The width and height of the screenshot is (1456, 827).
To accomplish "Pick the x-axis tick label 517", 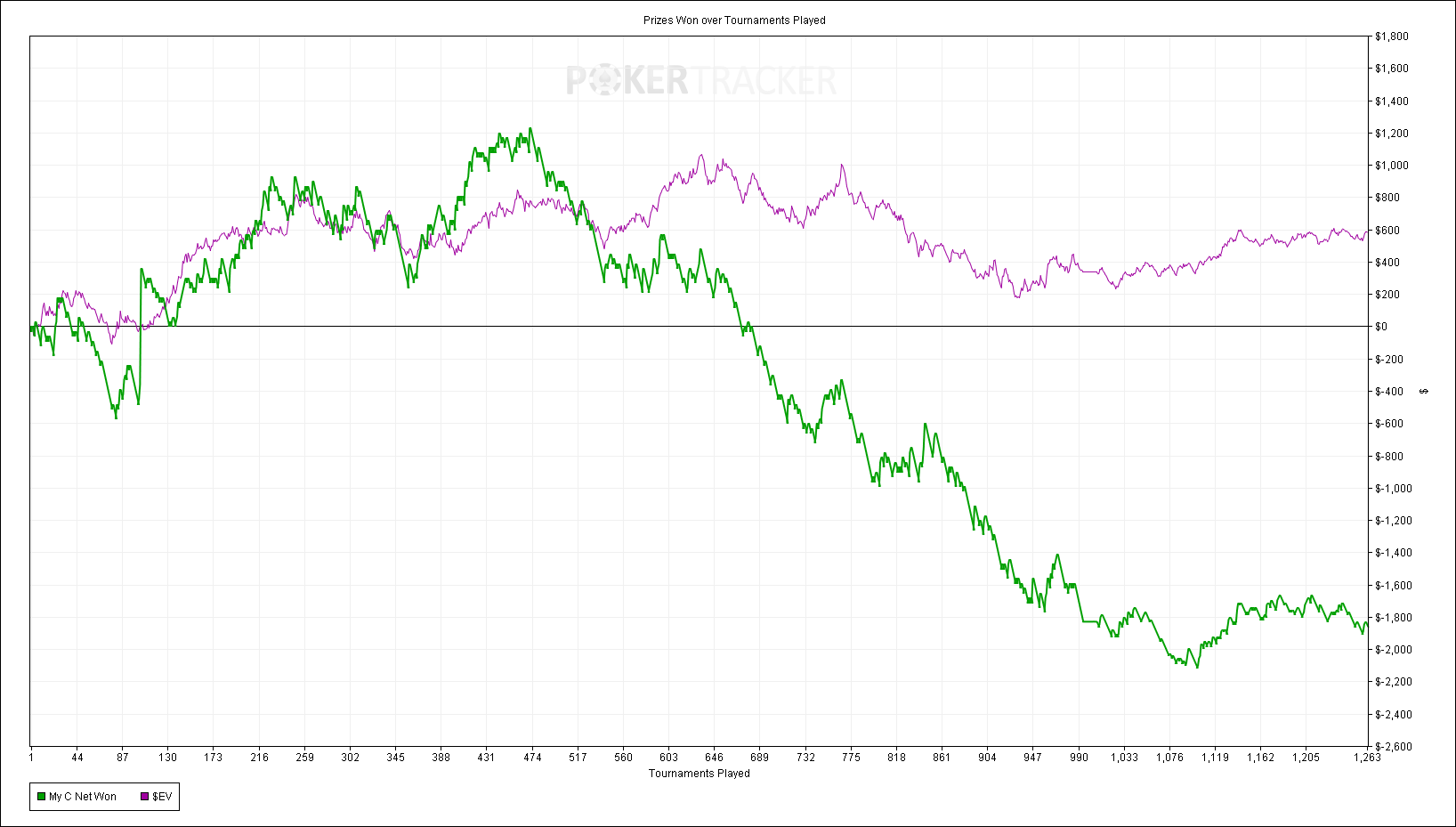I will pos(578,758).
